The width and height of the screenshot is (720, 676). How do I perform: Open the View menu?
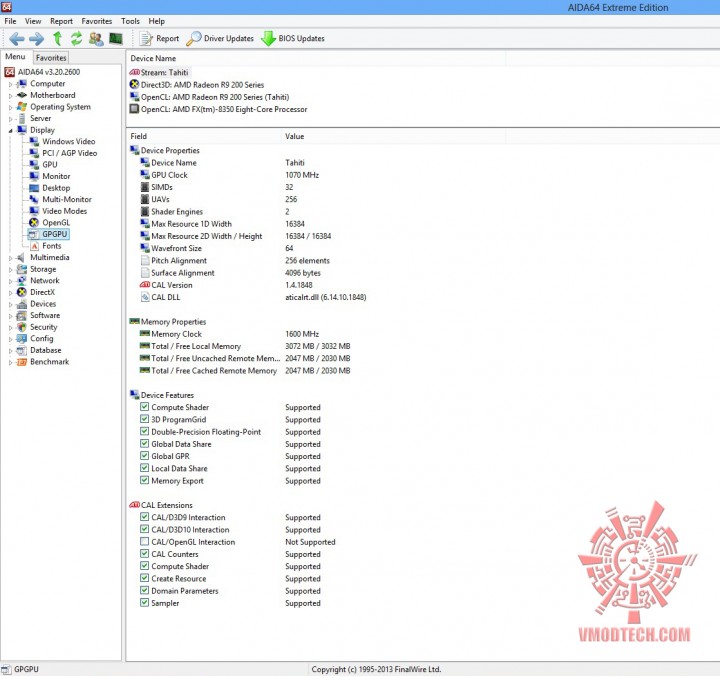pos(33,21)
